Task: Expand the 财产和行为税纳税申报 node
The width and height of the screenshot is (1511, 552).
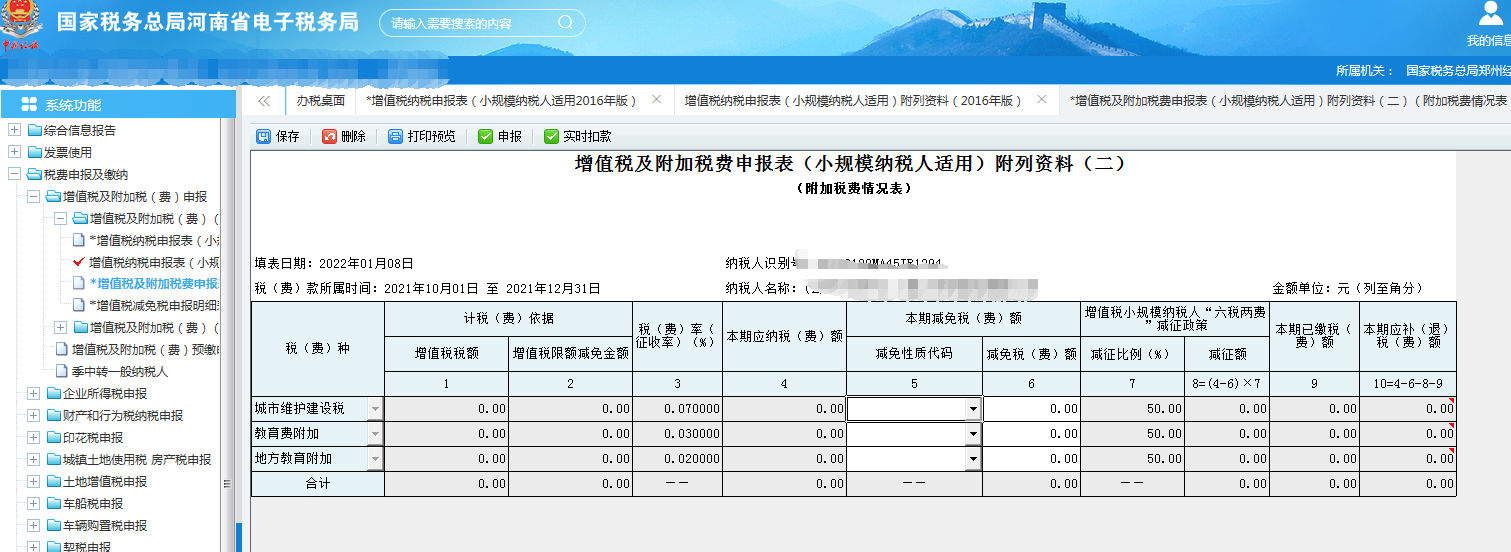Action: click(x=33, y=416)
